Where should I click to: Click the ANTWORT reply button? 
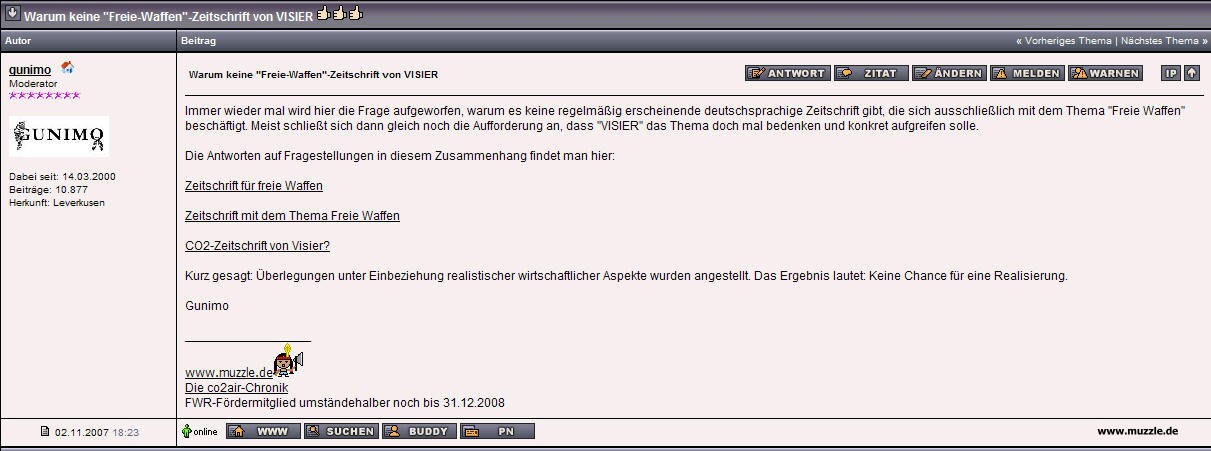coord(787,73)
